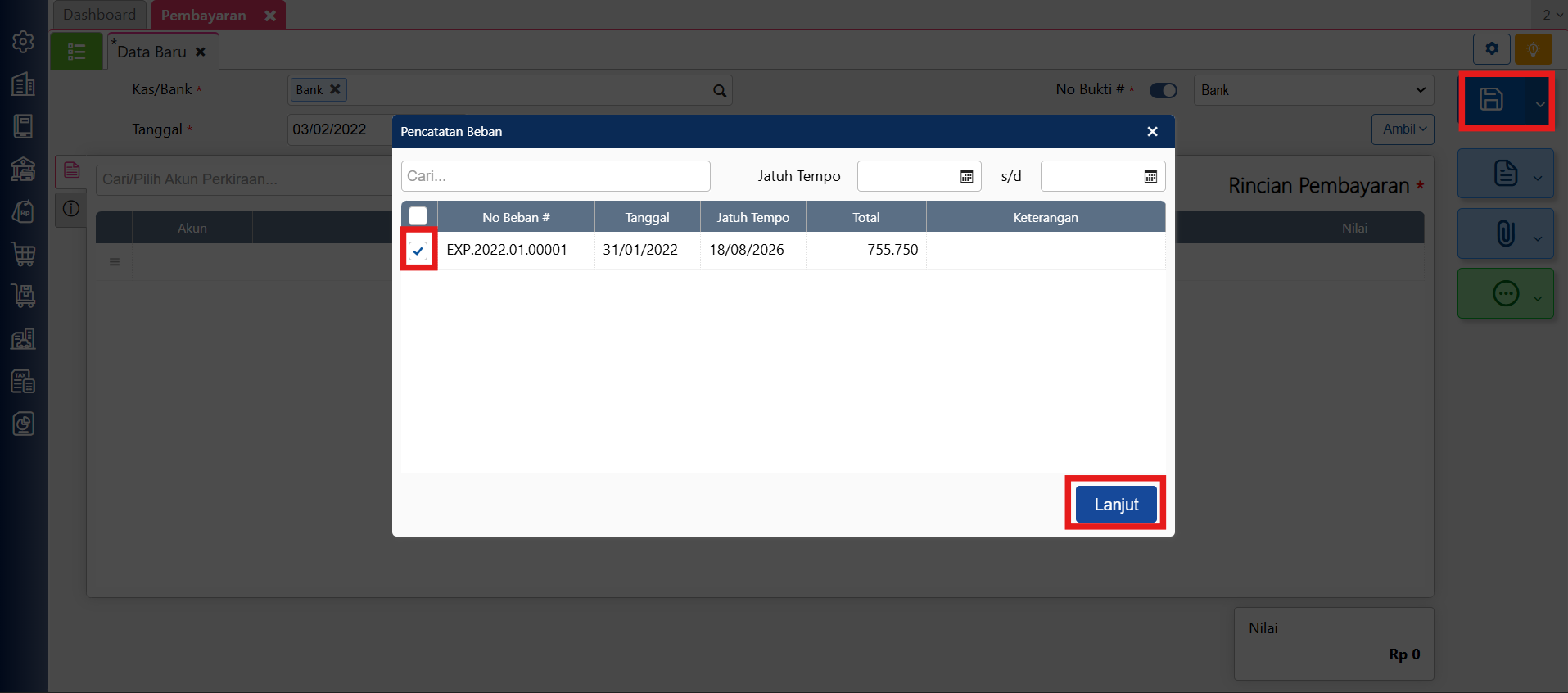Image resolution: width=1568 pixels, height=693 pixels.
Task: Focus the Cari search field in dialog
Action: 556,176
